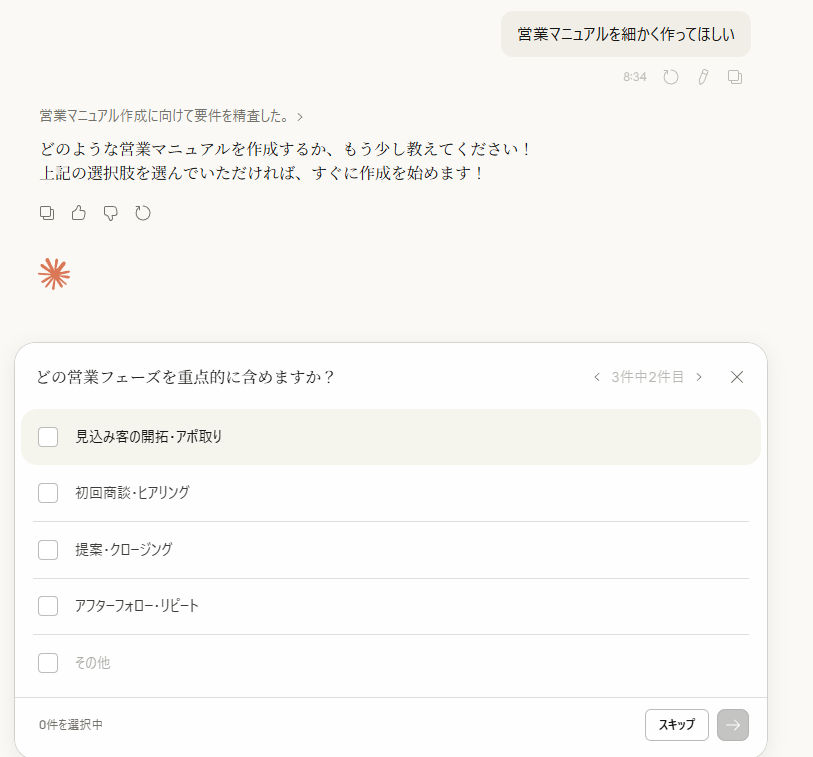This screenshot has height=757, width=813.
Task: Give the response a thumbs up
Action: click(x=79, y=213)
